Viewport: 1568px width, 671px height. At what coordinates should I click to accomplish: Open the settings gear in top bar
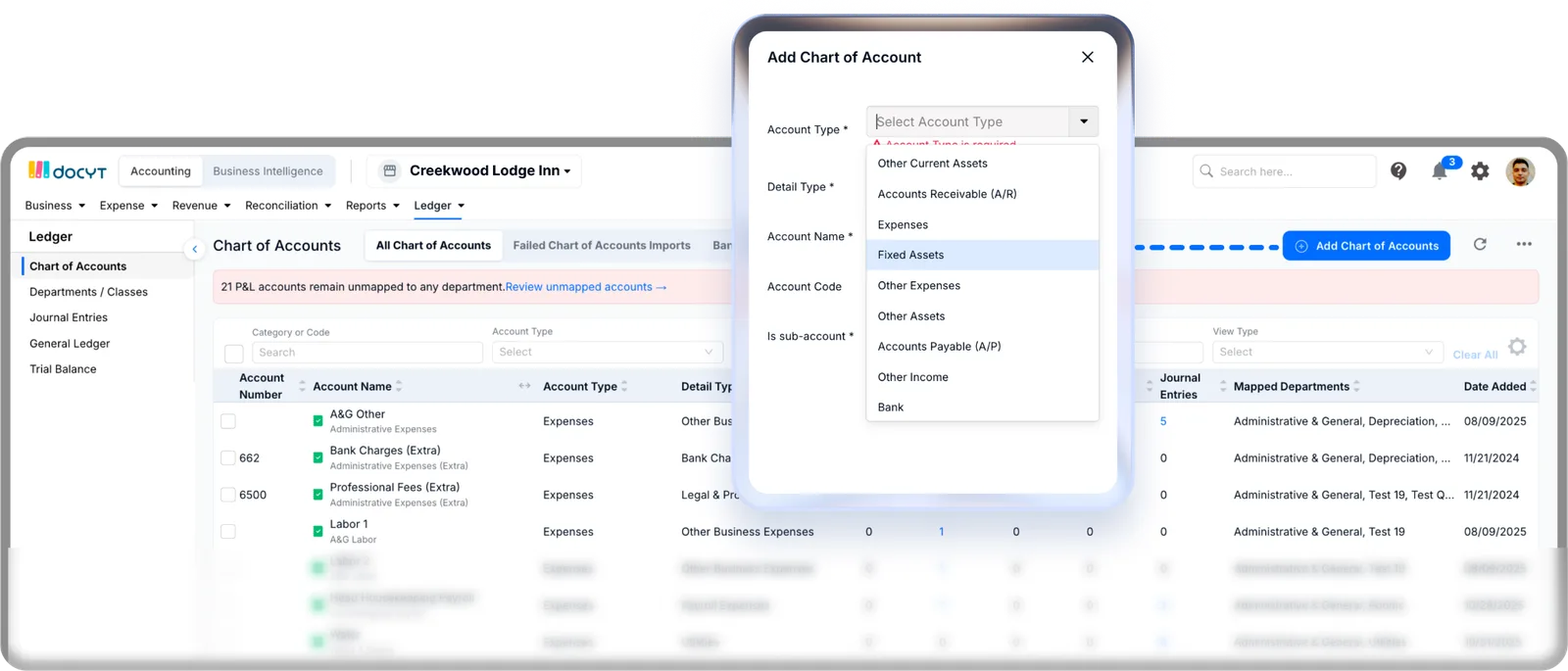[x=1480, y=171]
